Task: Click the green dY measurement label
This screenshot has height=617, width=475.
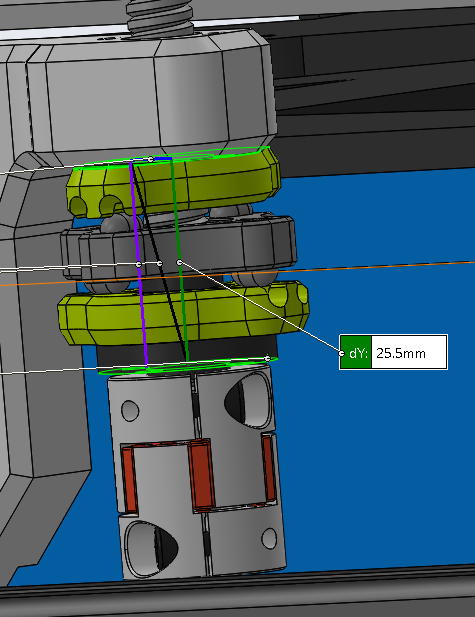Action: [x=355, y=352]
